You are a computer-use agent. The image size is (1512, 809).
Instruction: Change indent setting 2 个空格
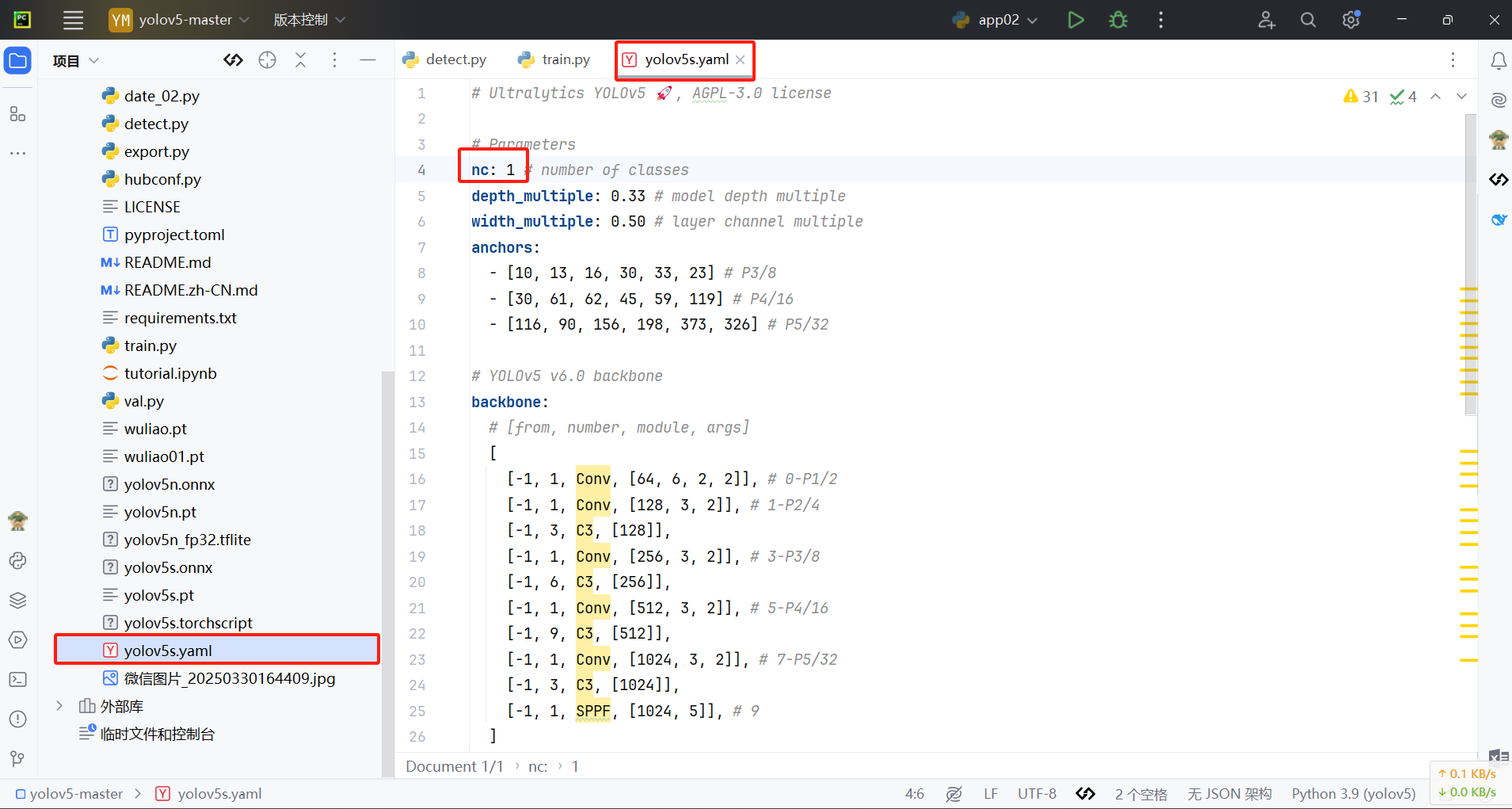pos(1141,794)
